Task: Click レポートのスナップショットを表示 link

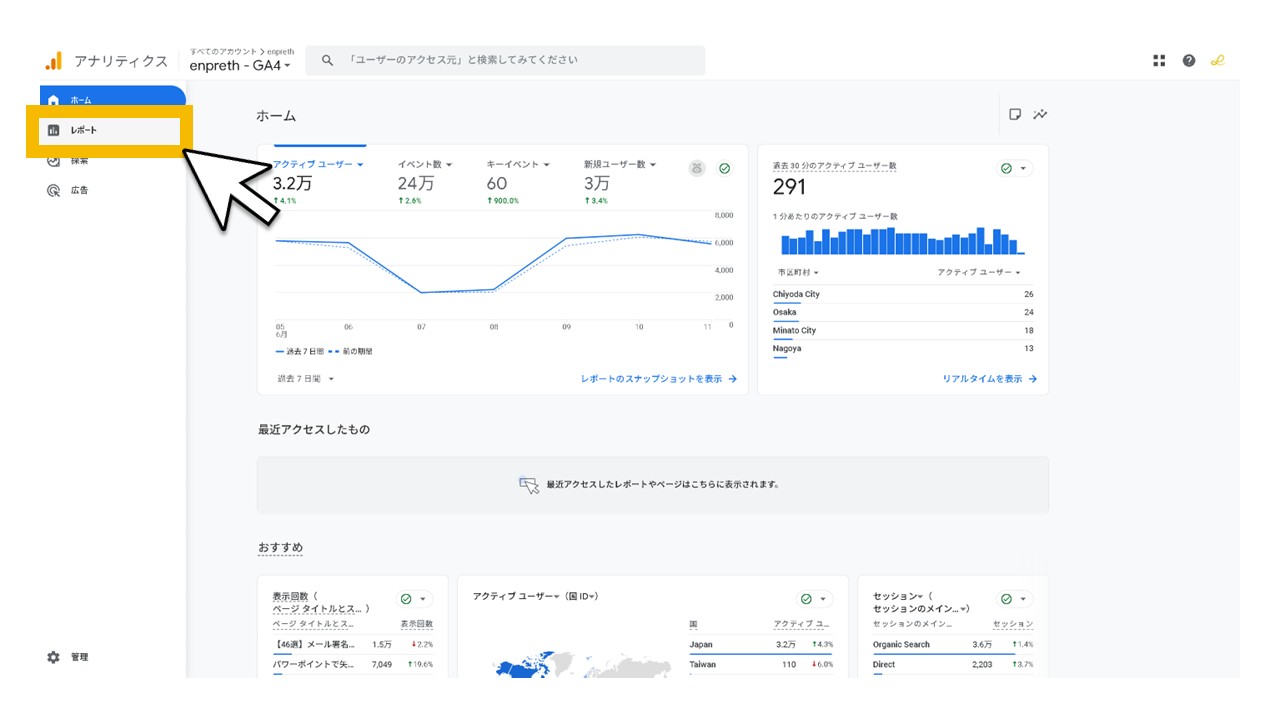Action: tap(658, 379)
